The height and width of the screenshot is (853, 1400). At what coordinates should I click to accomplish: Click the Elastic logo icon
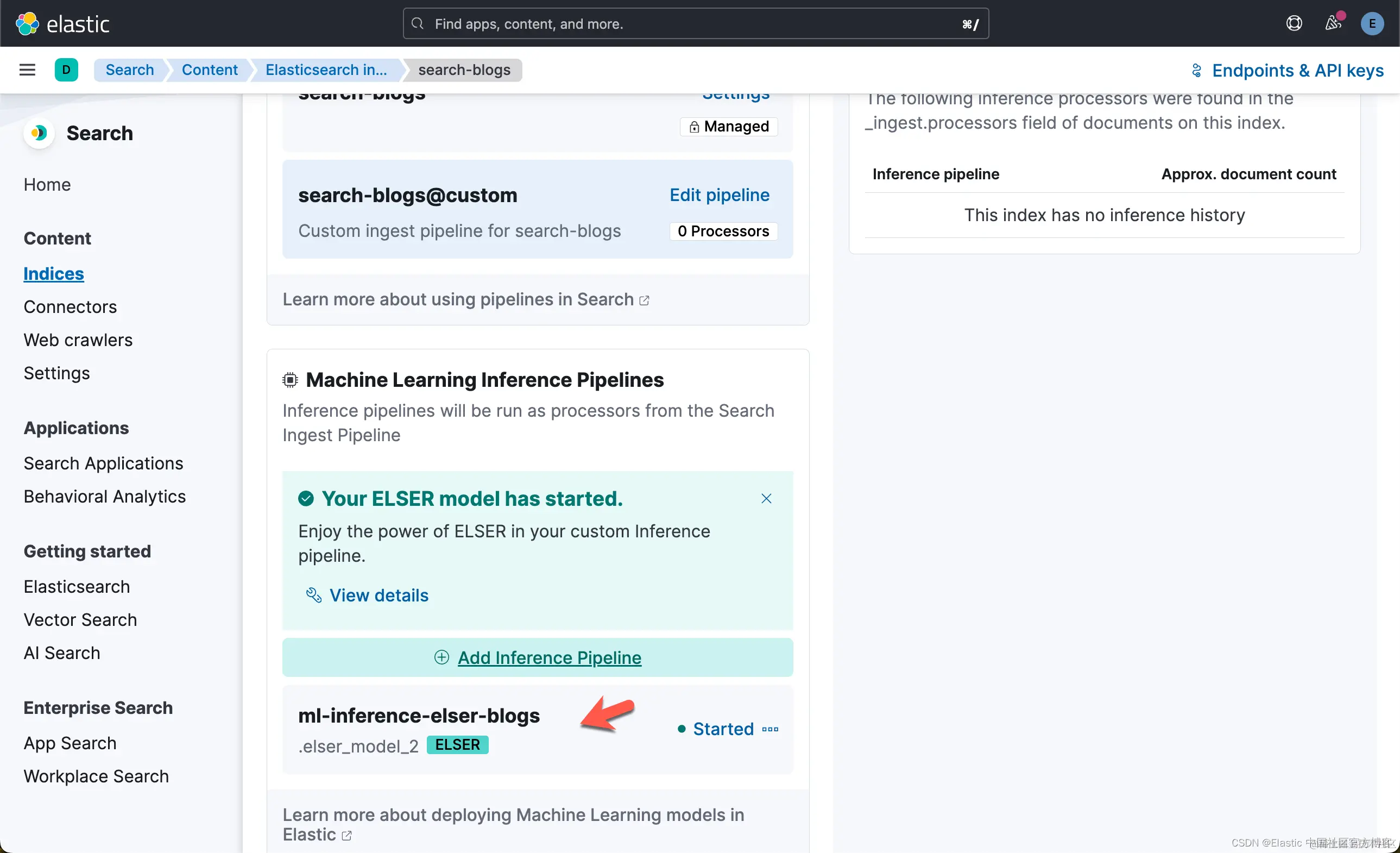pos(27,24)
